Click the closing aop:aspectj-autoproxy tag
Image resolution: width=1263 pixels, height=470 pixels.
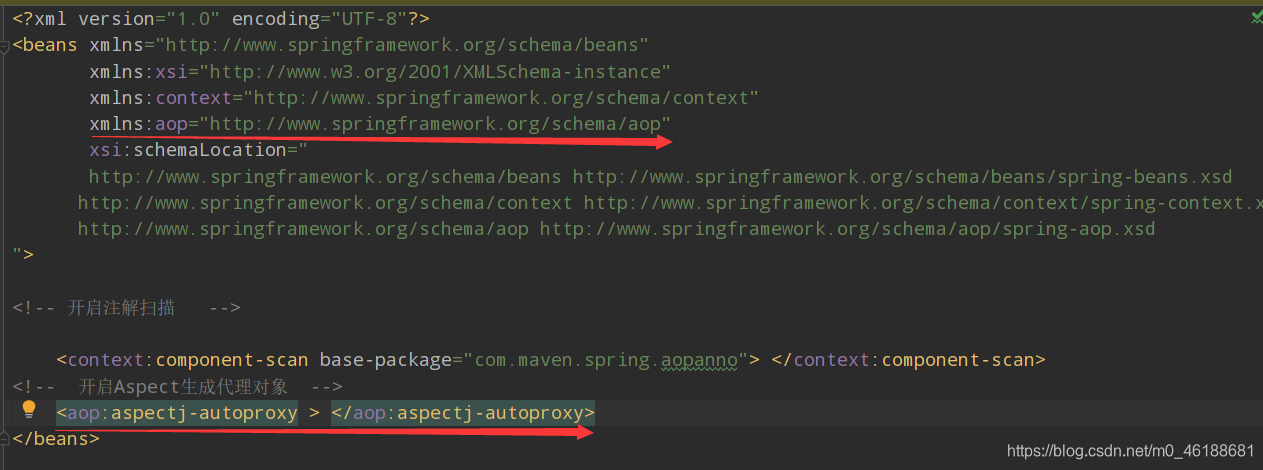(463, 412)
